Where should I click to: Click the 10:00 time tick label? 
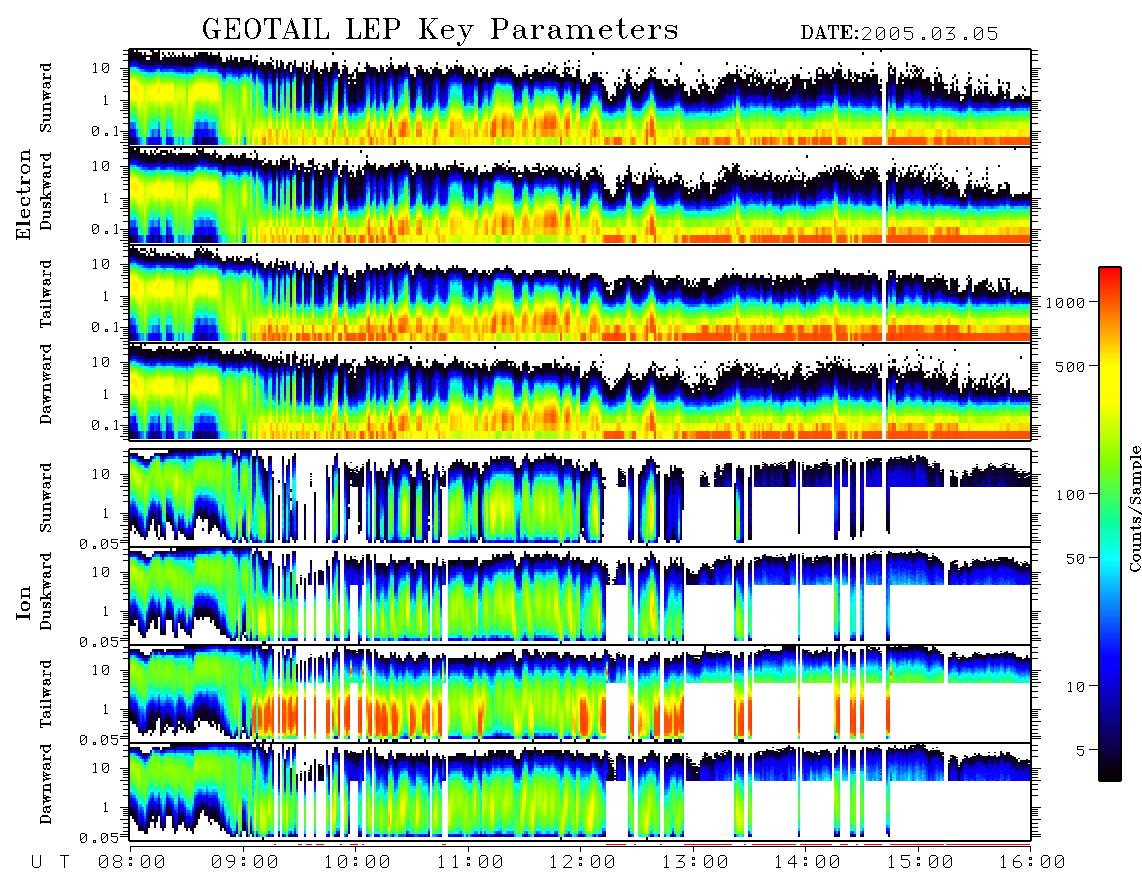click(x=357, y=863)
